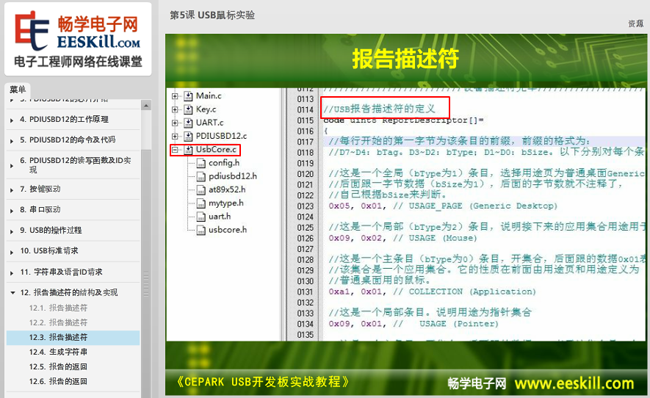Screen dimensions: 650x398
Task: Open lesson item 12.1 报告描述符
Action: [58, 308]
